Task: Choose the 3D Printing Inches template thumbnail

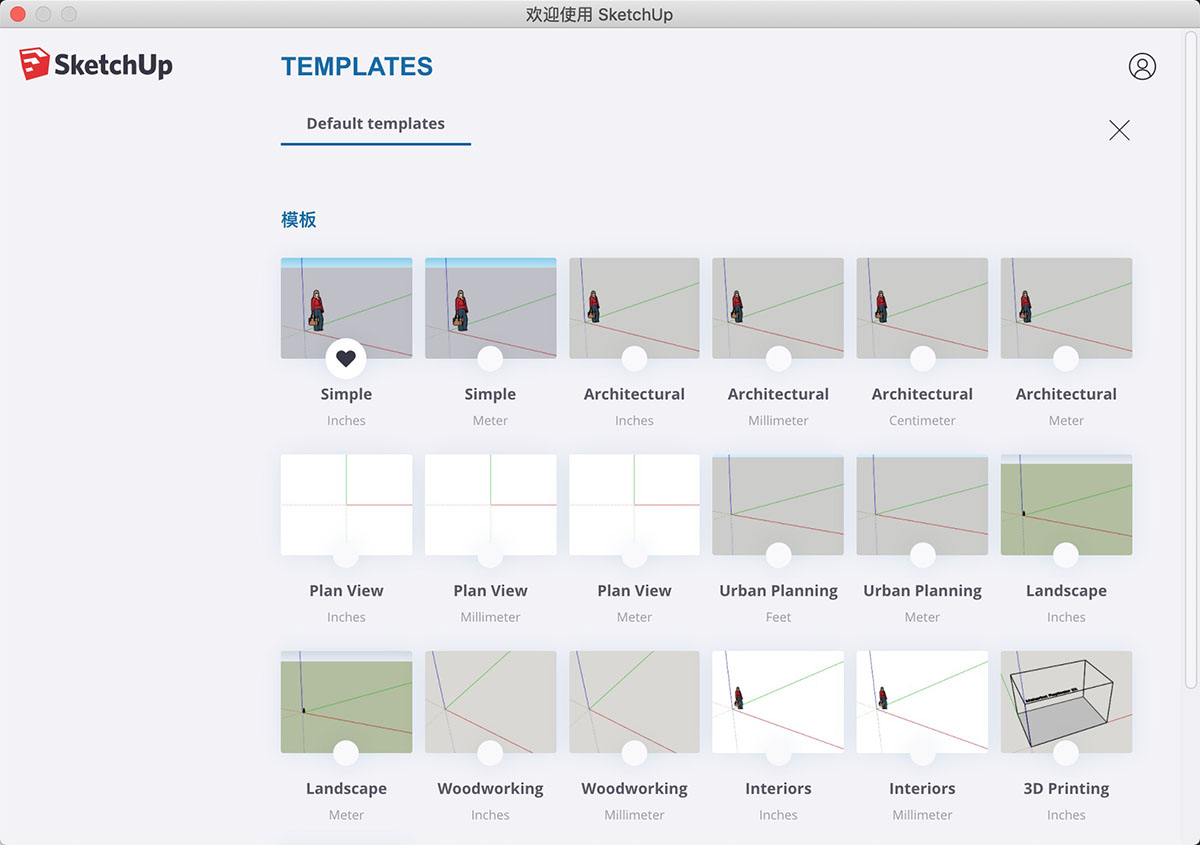Action: [x=1066, y=700]
